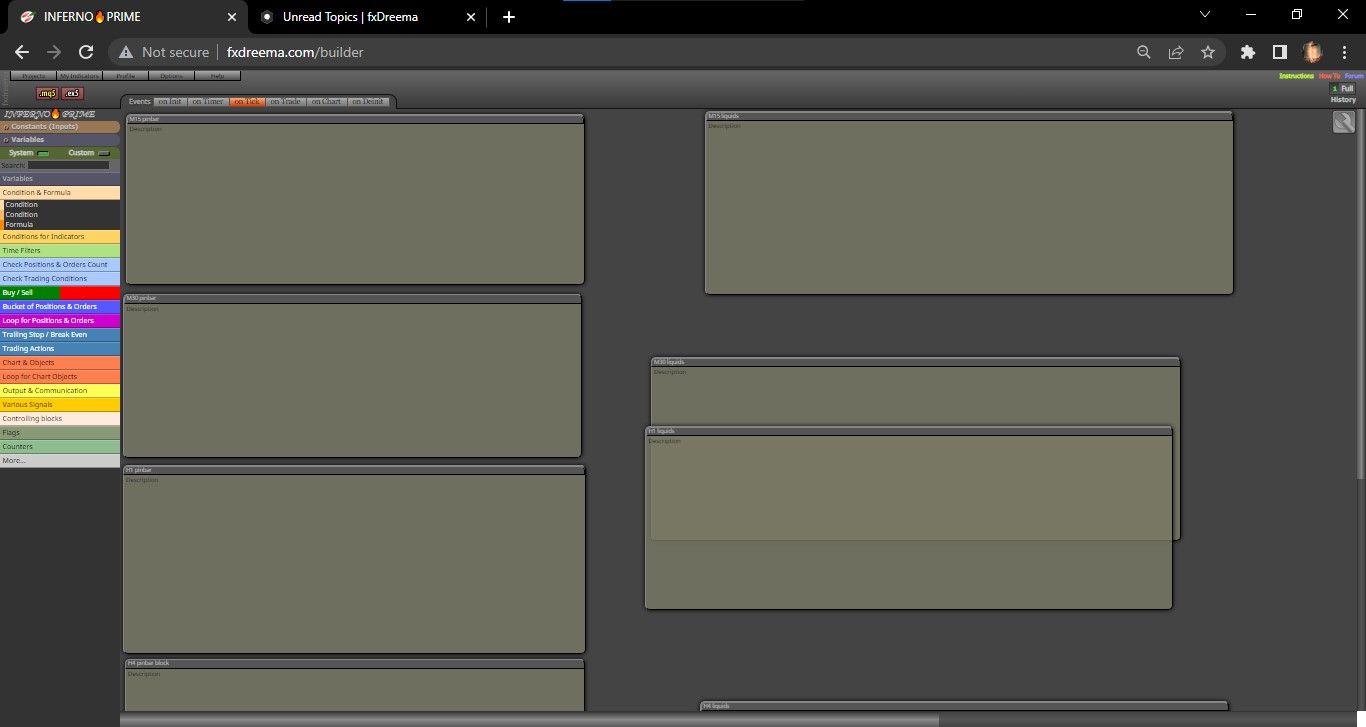Screen dimensions: 1366x727
Task: Select the M15 pinbar area title bar
Action: [355, 118]
